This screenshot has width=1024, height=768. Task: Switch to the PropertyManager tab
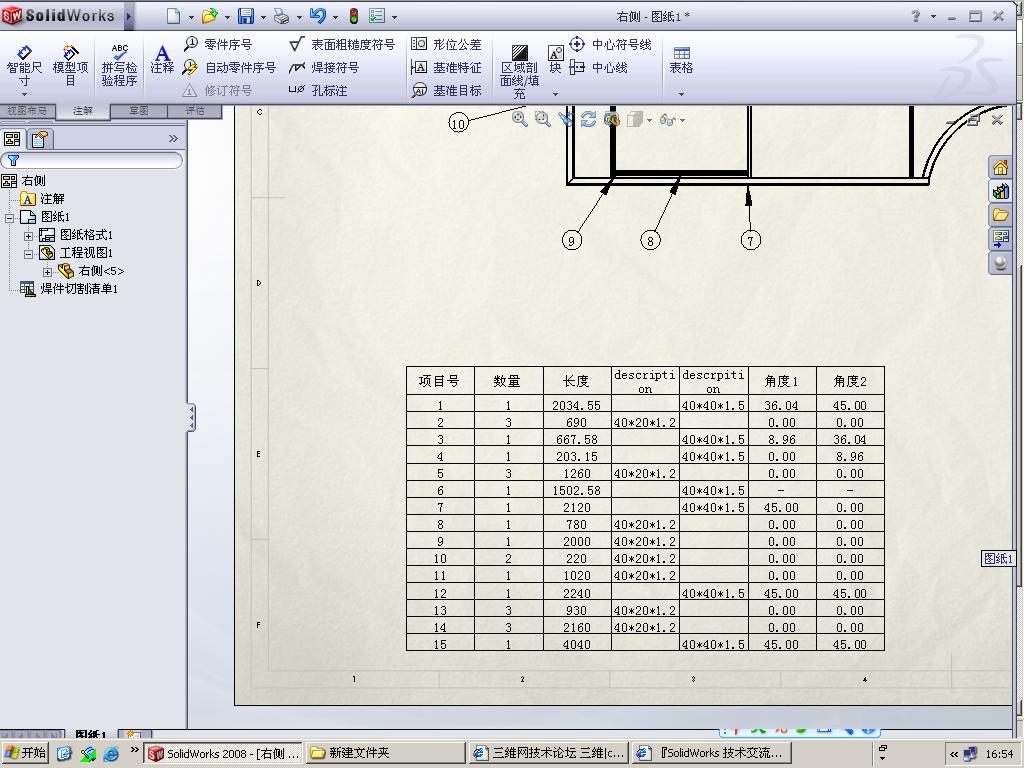coord(39,138)
